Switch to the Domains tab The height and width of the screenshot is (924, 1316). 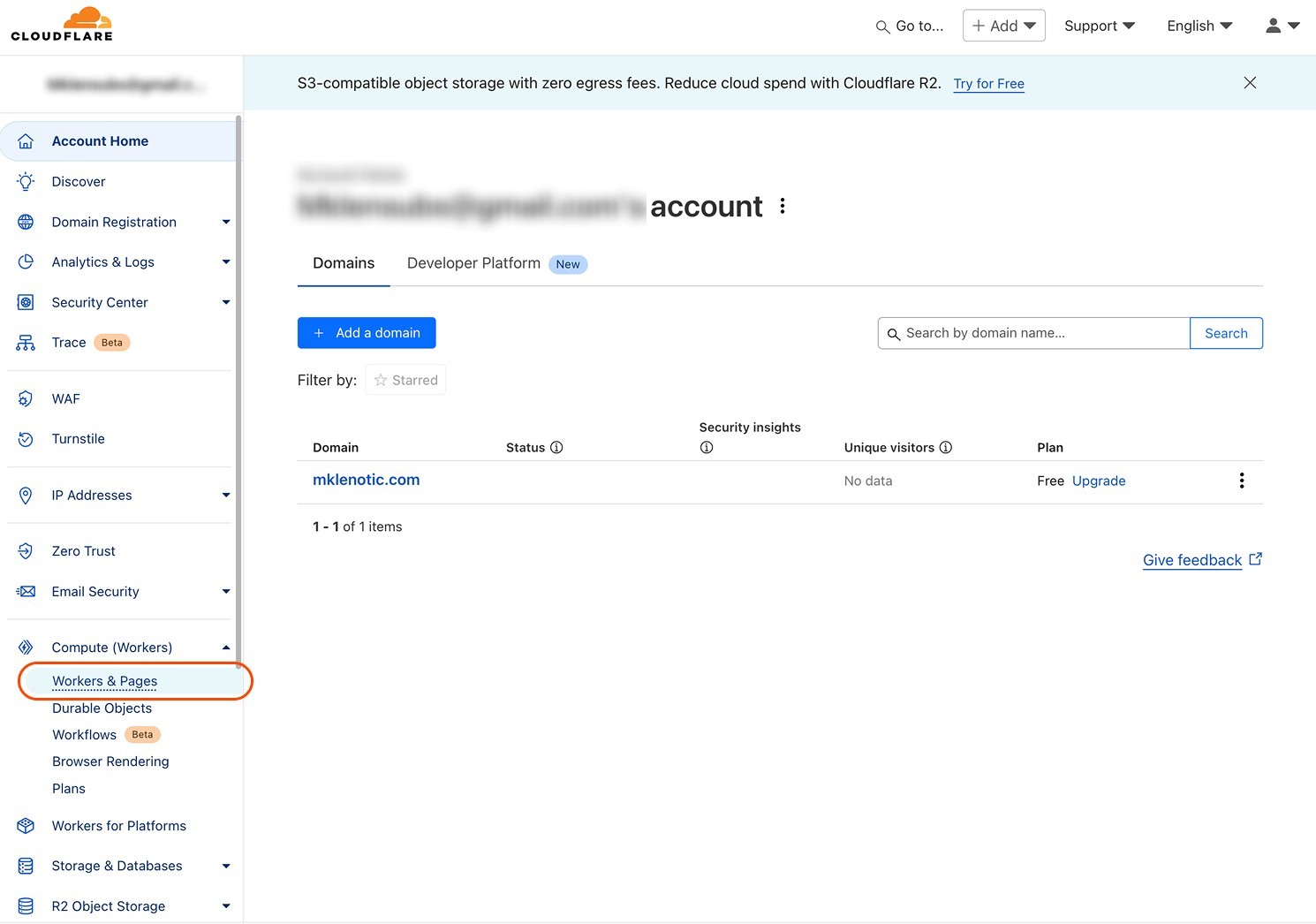(x=344, y=263)
